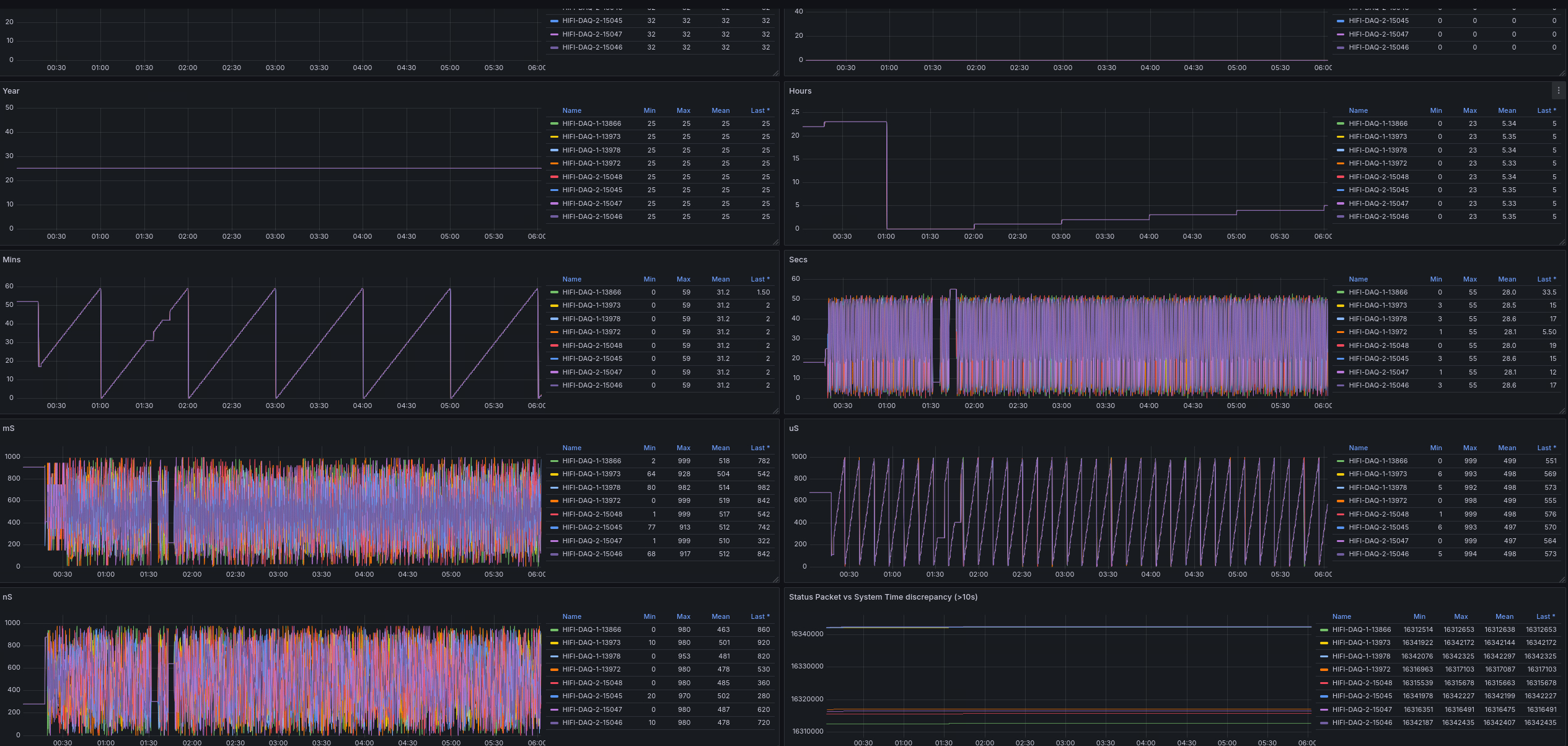The image size is (1568, 746).
Task: Toggle HIFI-DAQ-2-15048 series in Hours legend
Action: [1378, 177]
